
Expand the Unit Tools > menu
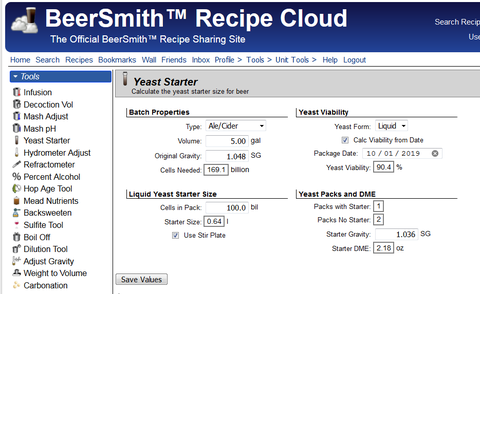click(x=296, y=60)
